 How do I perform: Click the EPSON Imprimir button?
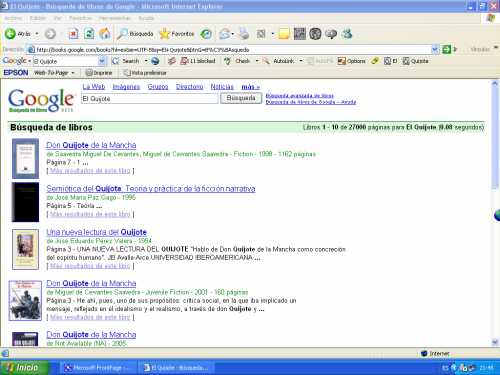point(99,73)
